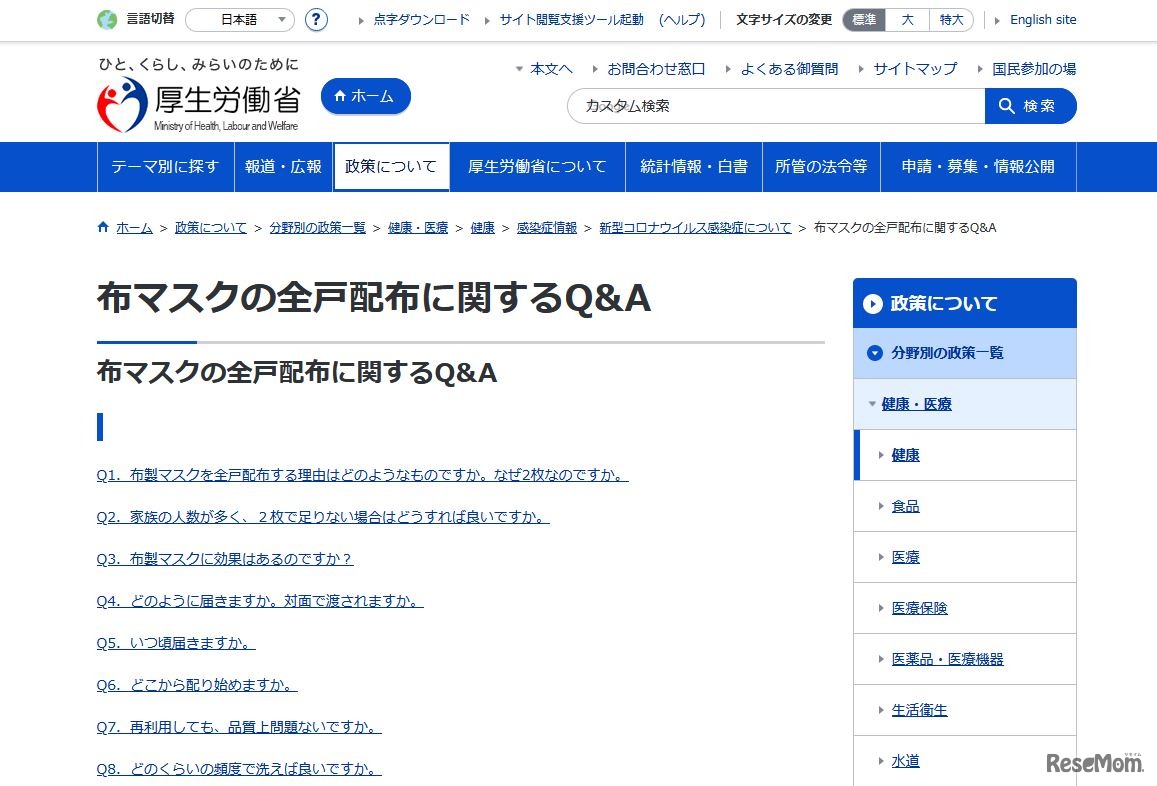Open the Q3 布製マスクに効果はあるのですか link

(x=225, y=559)
